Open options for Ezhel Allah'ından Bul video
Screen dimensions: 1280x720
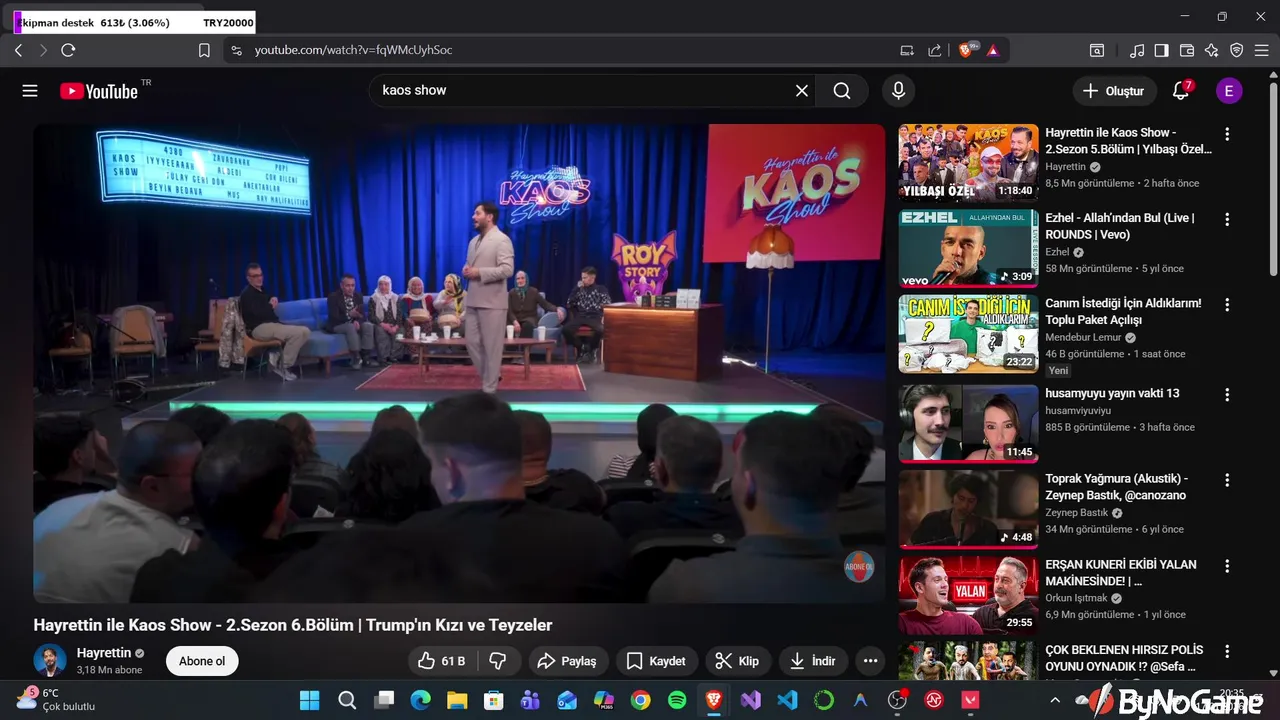(1227, 219)
